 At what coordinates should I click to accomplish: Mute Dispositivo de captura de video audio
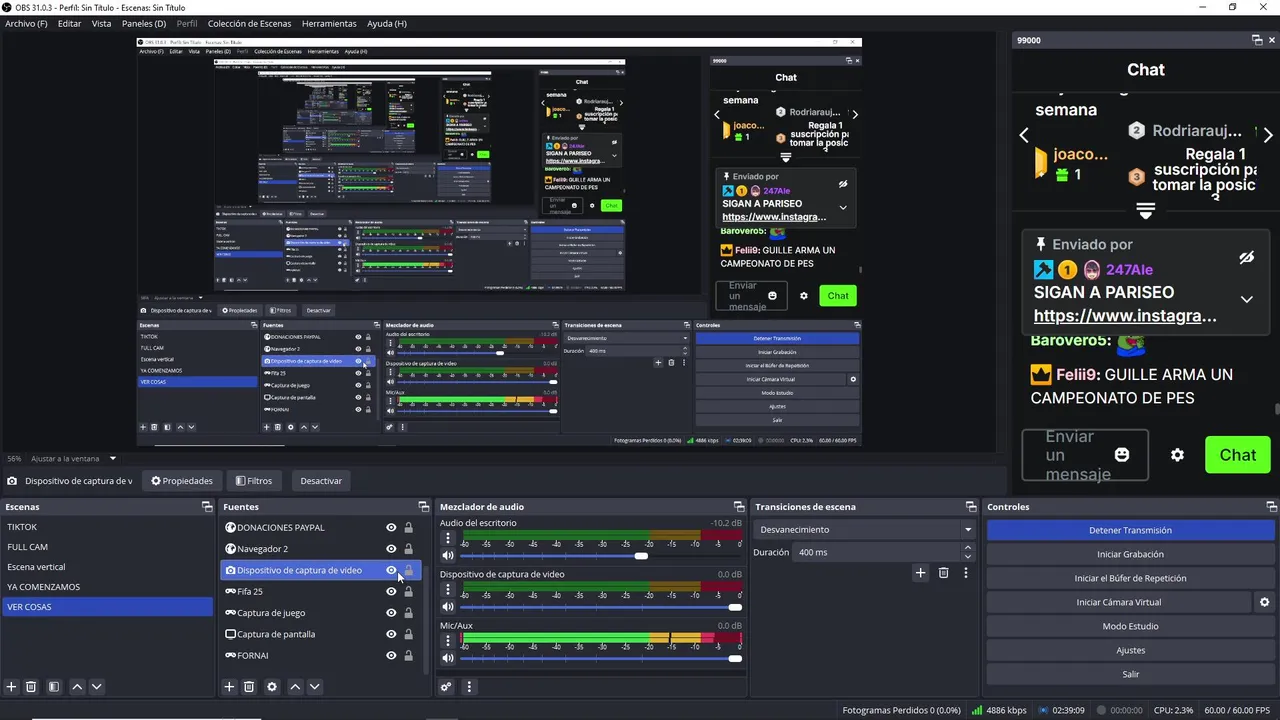(x=448, y=607)
